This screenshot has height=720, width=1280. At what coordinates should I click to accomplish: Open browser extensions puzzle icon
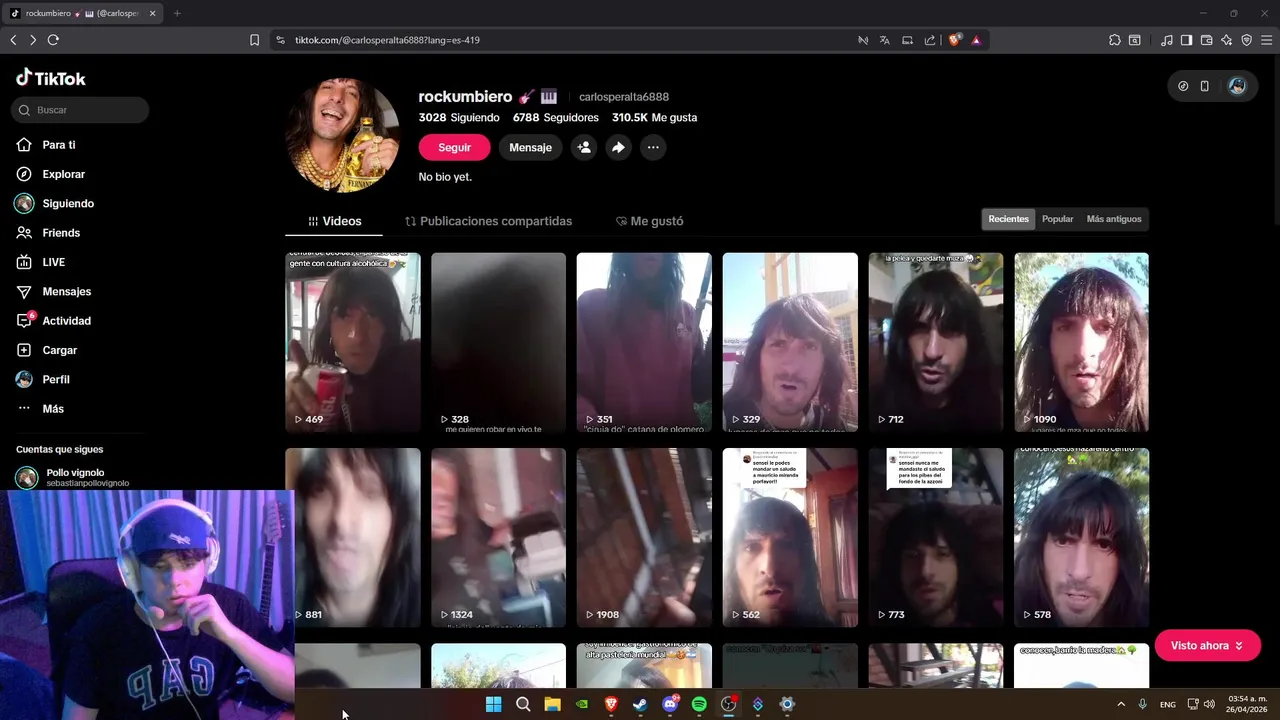(x=1114, y=40)
